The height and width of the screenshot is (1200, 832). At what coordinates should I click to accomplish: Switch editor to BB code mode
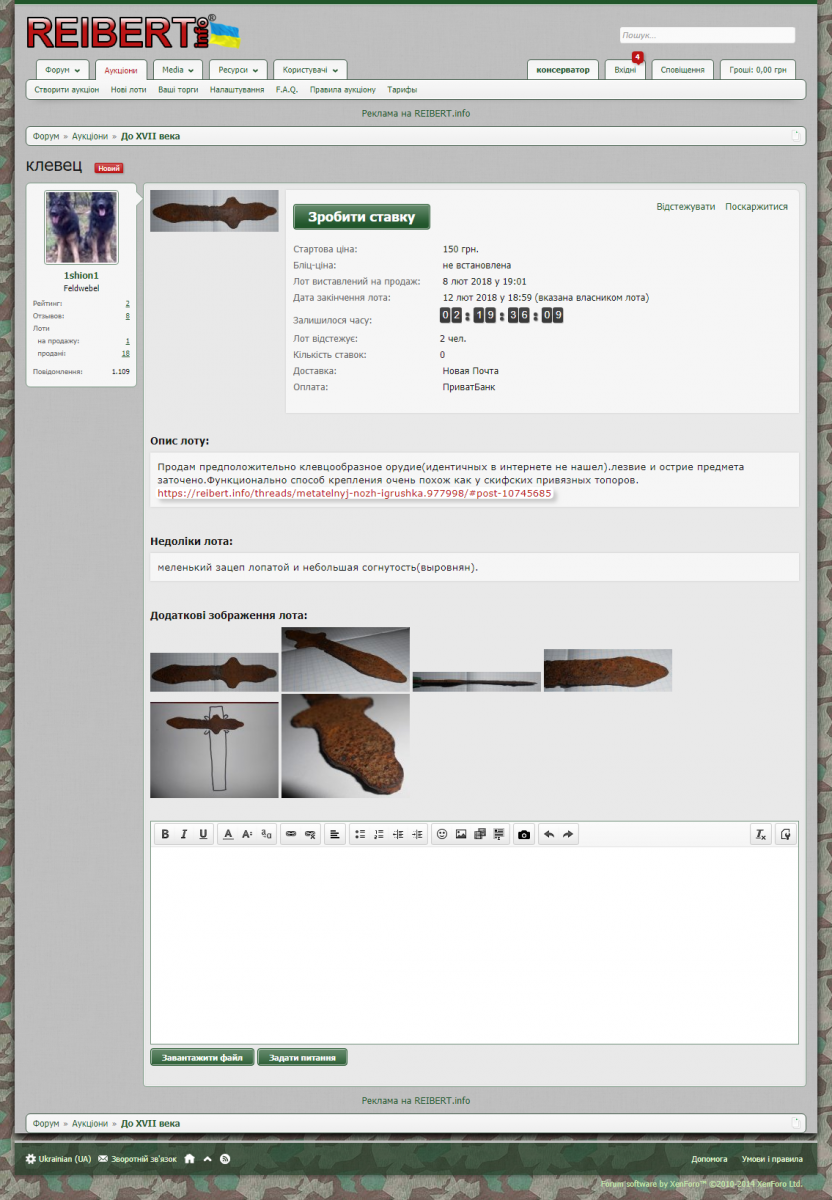(786, 834)
